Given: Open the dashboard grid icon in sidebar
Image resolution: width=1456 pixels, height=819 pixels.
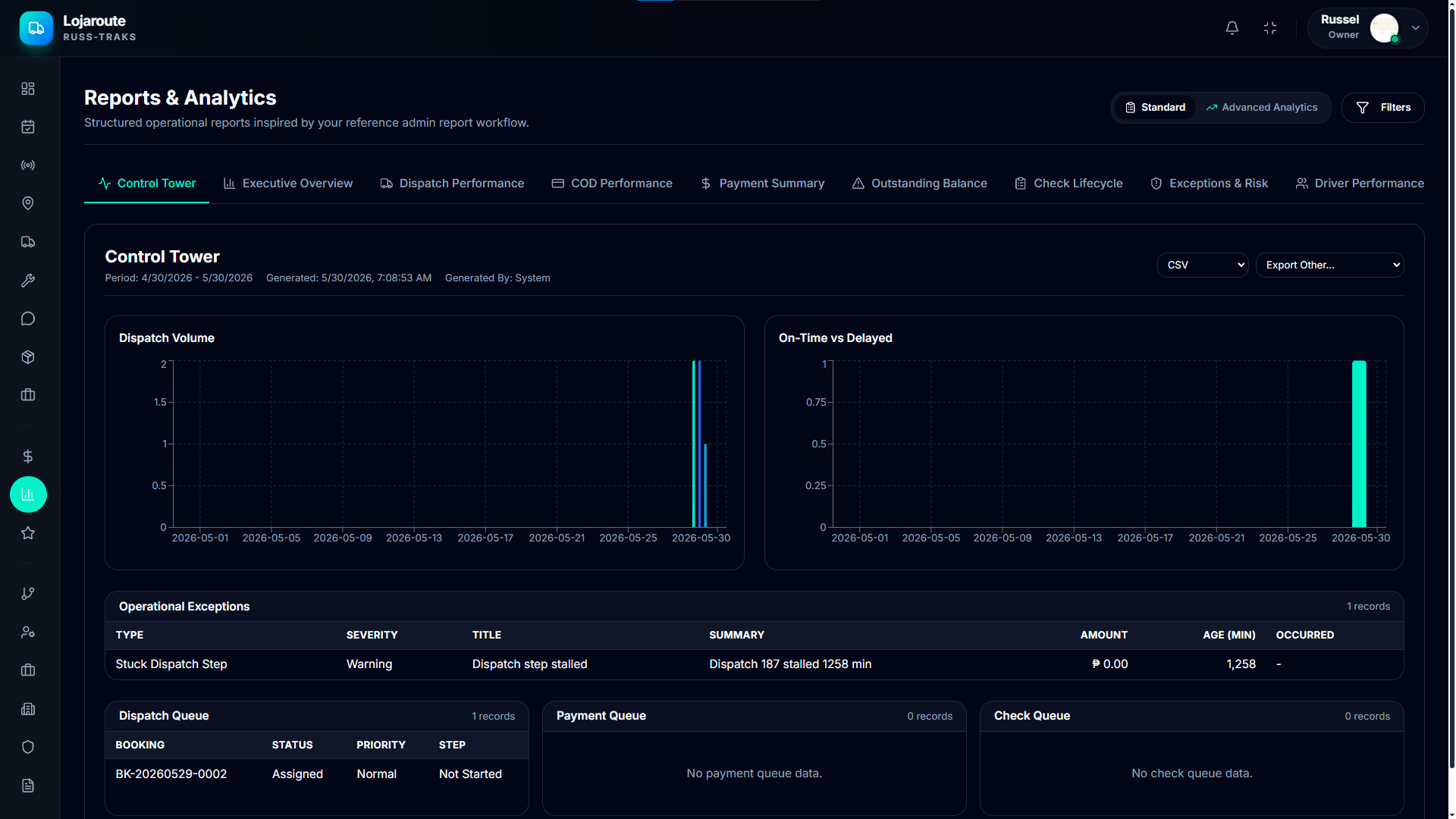Looking at the screenshot, I should click(x=28, y=89).
